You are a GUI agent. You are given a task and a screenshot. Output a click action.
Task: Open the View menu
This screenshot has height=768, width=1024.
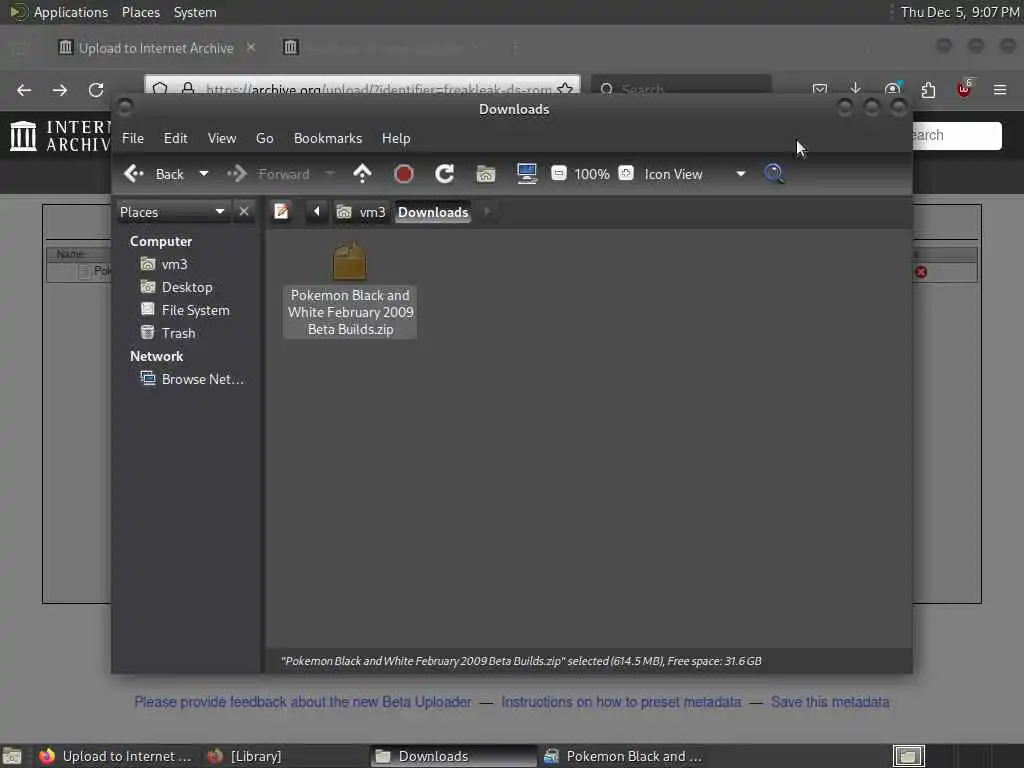pyautogui.click(x=222, y=138)
